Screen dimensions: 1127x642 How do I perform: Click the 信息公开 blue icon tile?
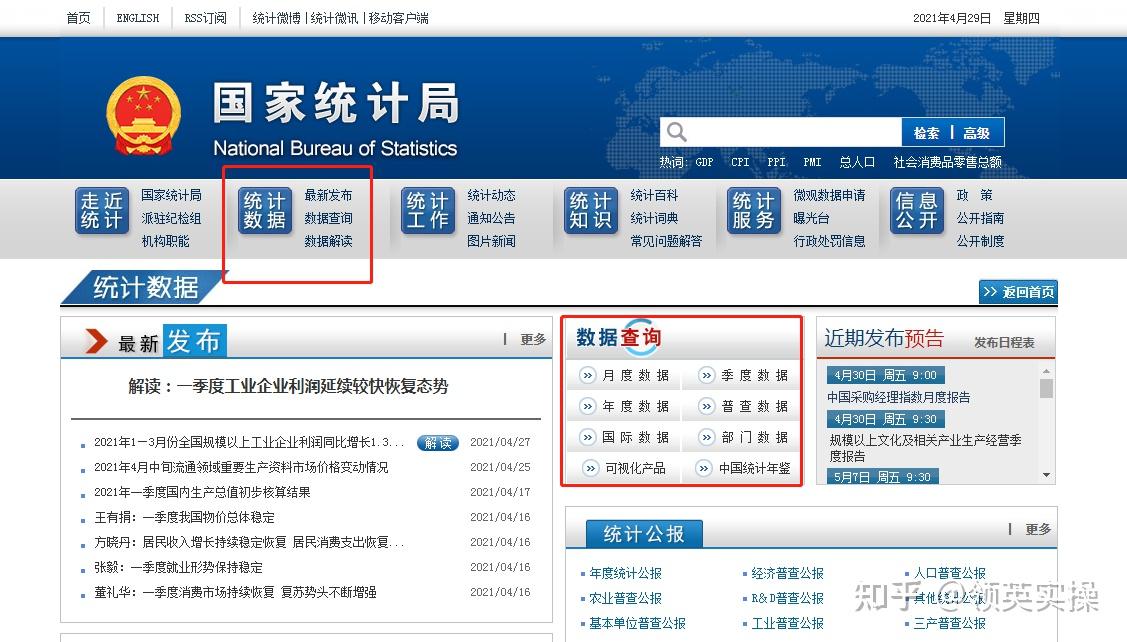coord(917,211)
